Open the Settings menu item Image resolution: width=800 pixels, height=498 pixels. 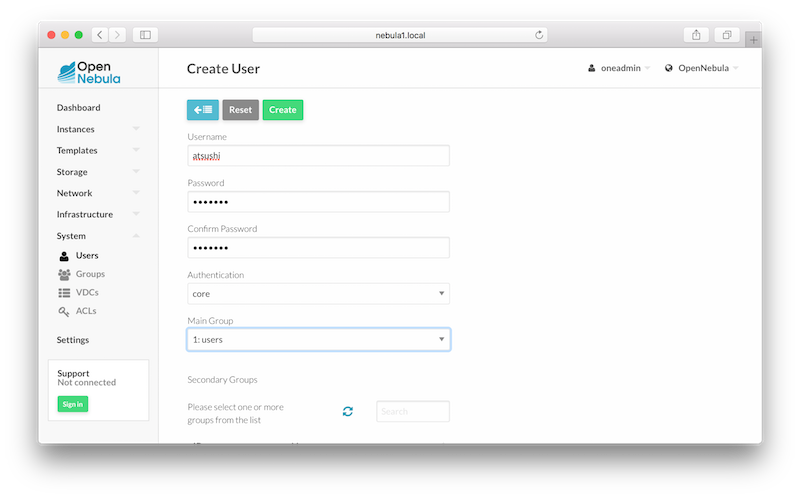(x=73, y=340)
